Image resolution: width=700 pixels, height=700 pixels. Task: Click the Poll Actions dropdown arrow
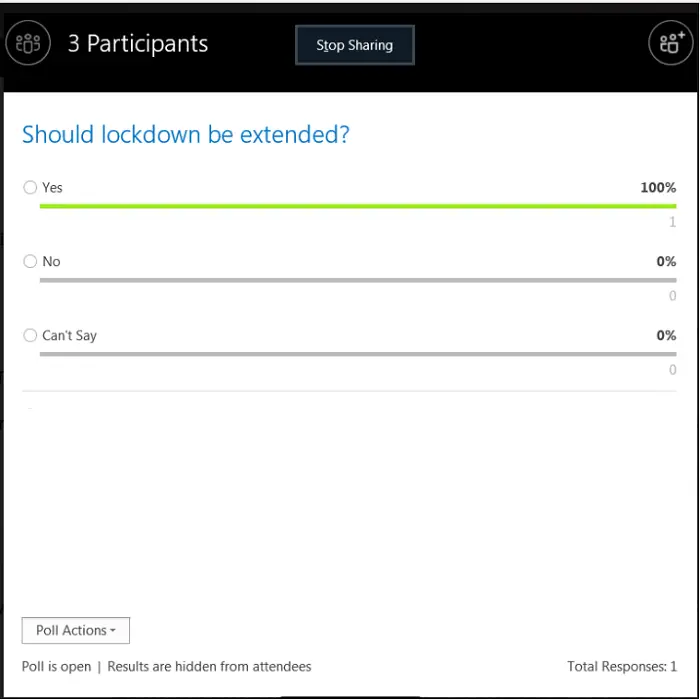tap(113, 631)
